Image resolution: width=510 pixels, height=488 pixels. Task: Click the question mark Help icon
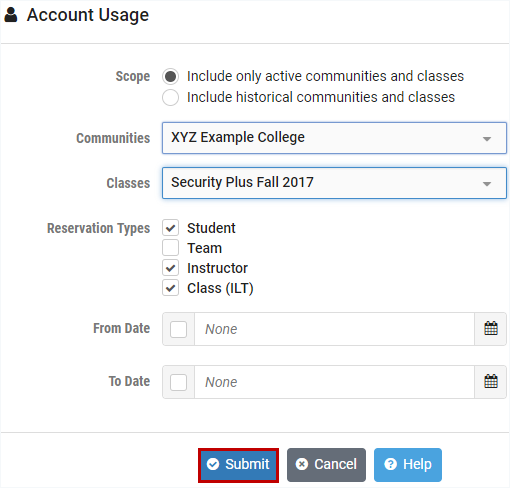point(390,464)
